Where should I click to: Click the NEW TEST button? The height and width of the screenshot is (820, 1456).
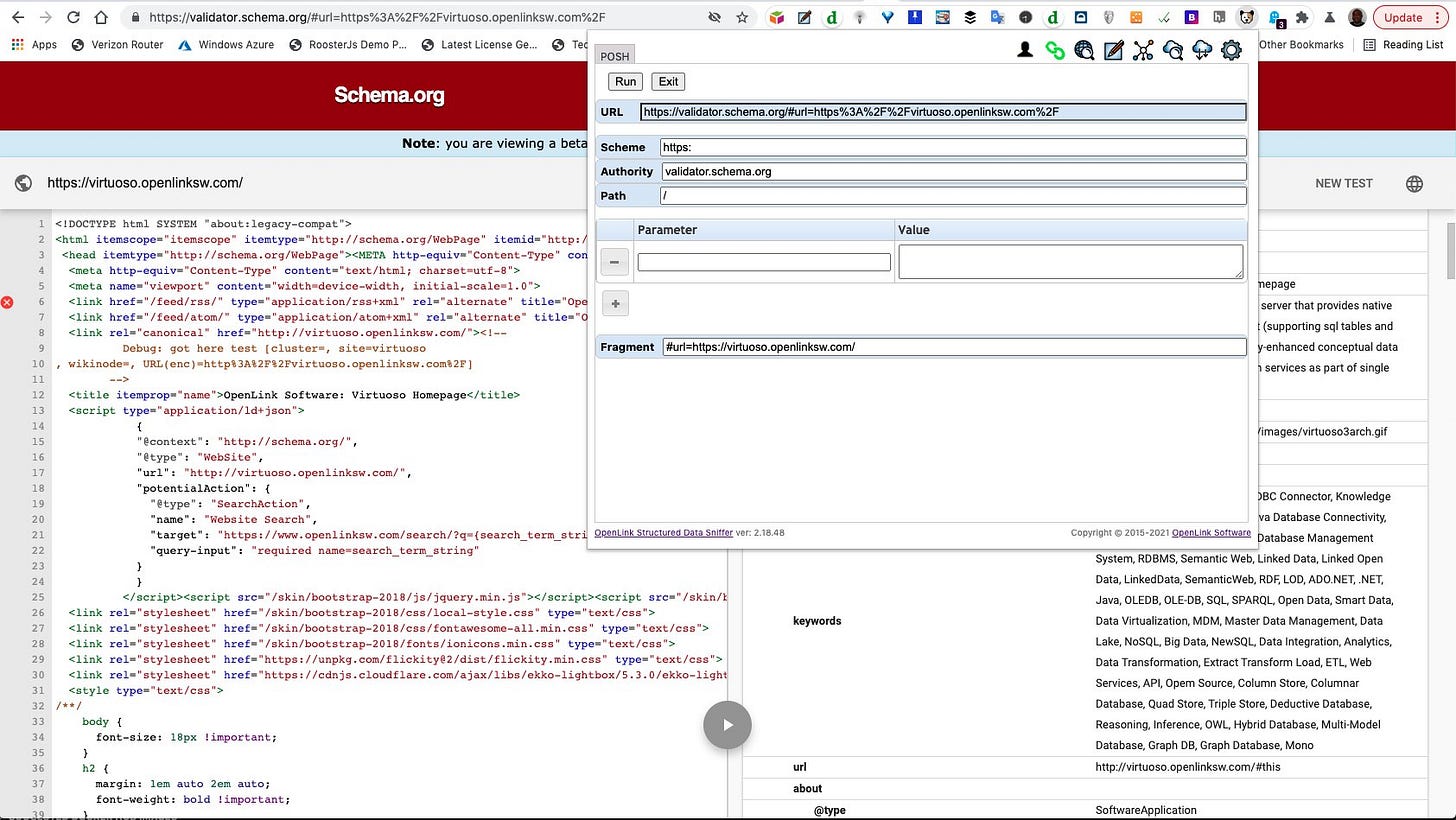pos(1343,183)
